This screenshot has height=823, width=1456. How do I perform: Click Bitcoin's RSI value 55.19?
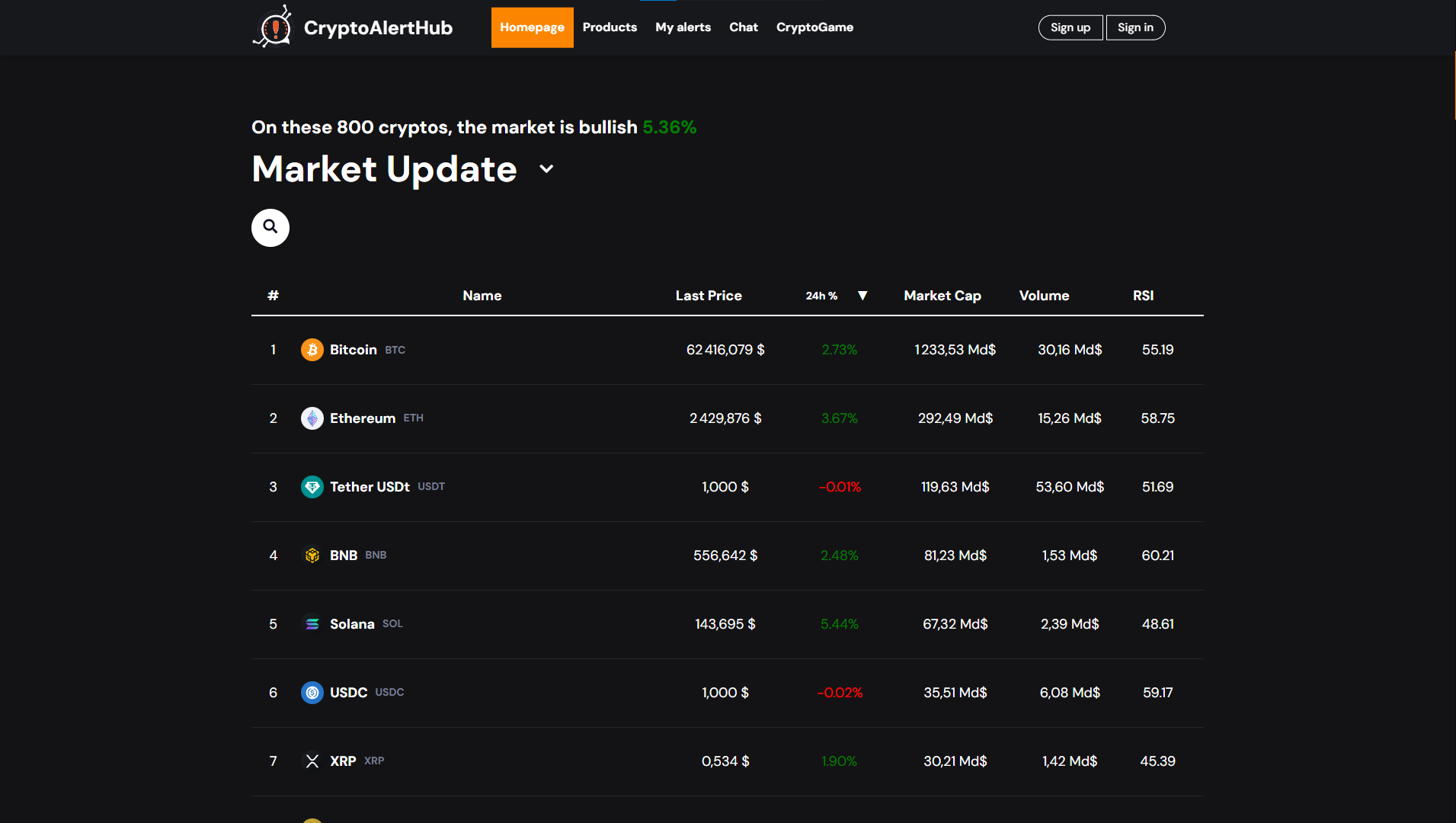pos(1158,350)
